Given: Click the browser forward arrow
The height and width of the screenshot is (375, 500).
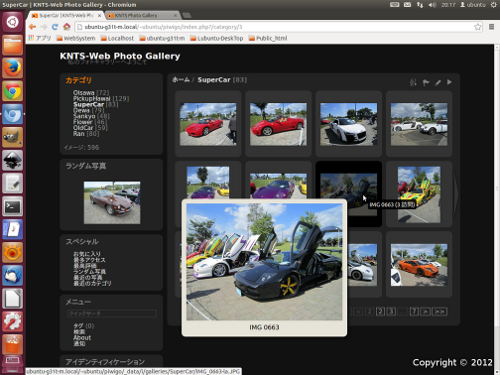Looking at the screenshot, I should 44,27.
